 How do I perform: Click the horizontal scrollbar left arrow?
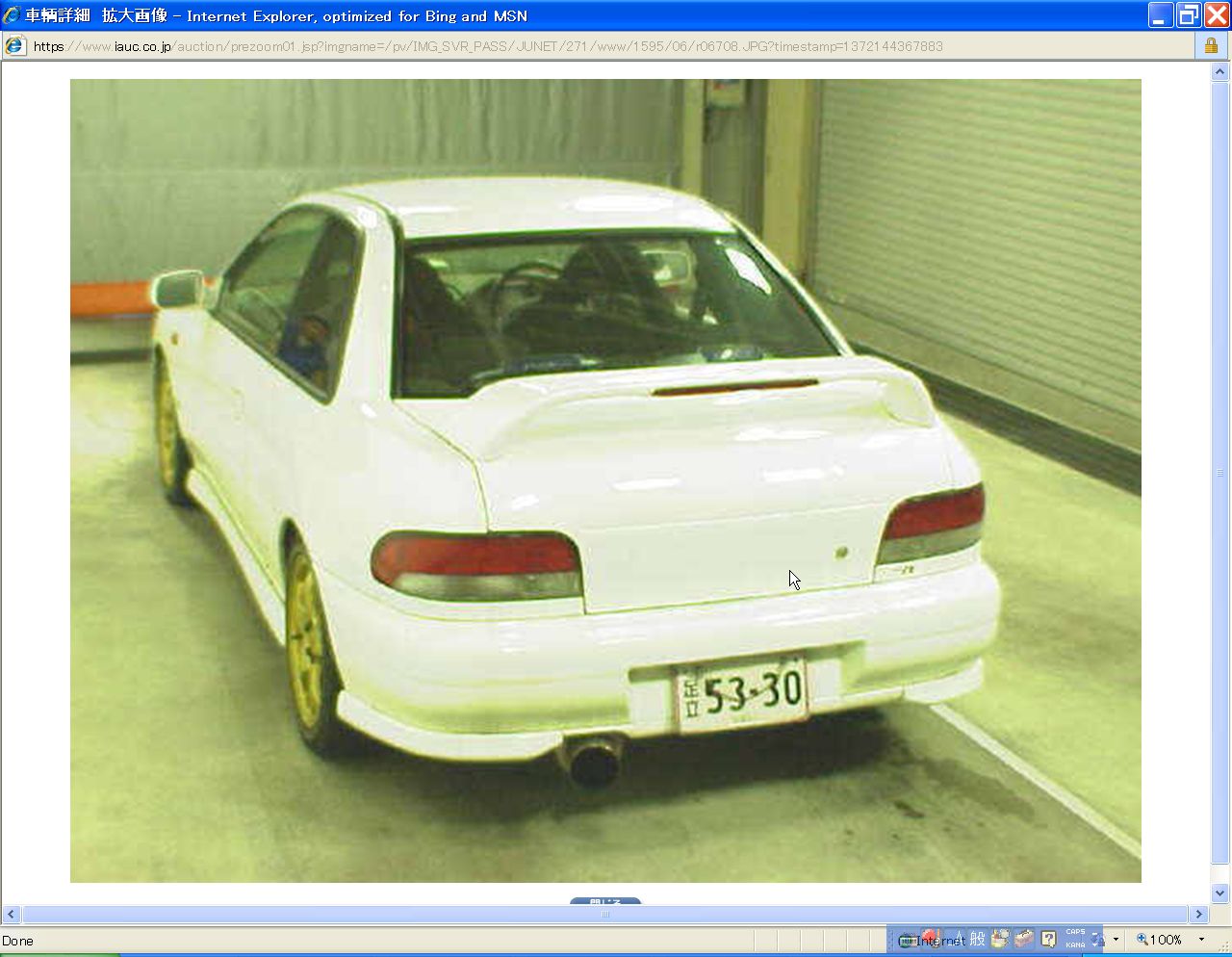pos(12,915)
